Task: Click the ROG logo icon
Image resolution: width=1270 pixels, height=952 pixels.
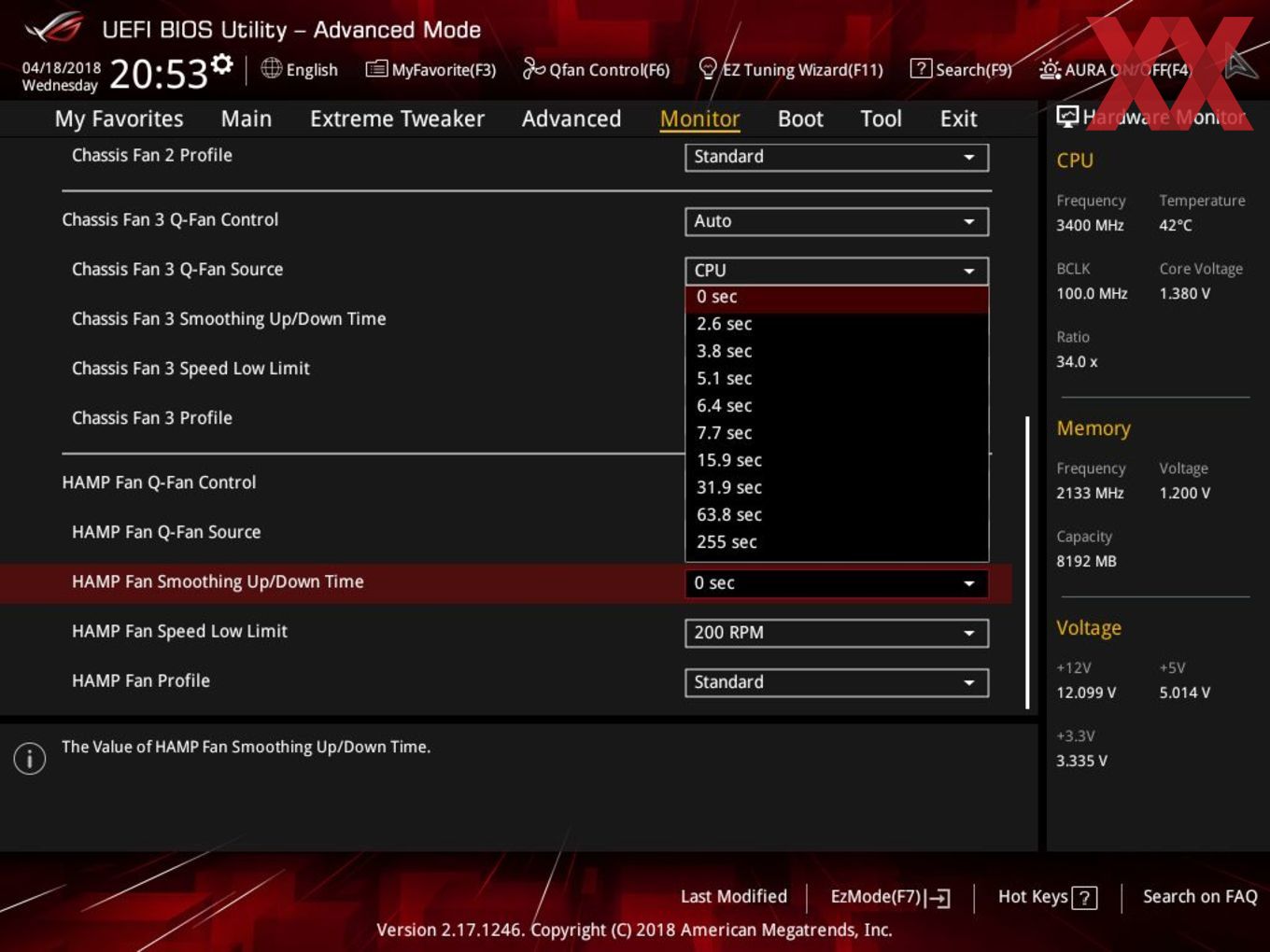Action: point(54,28)
